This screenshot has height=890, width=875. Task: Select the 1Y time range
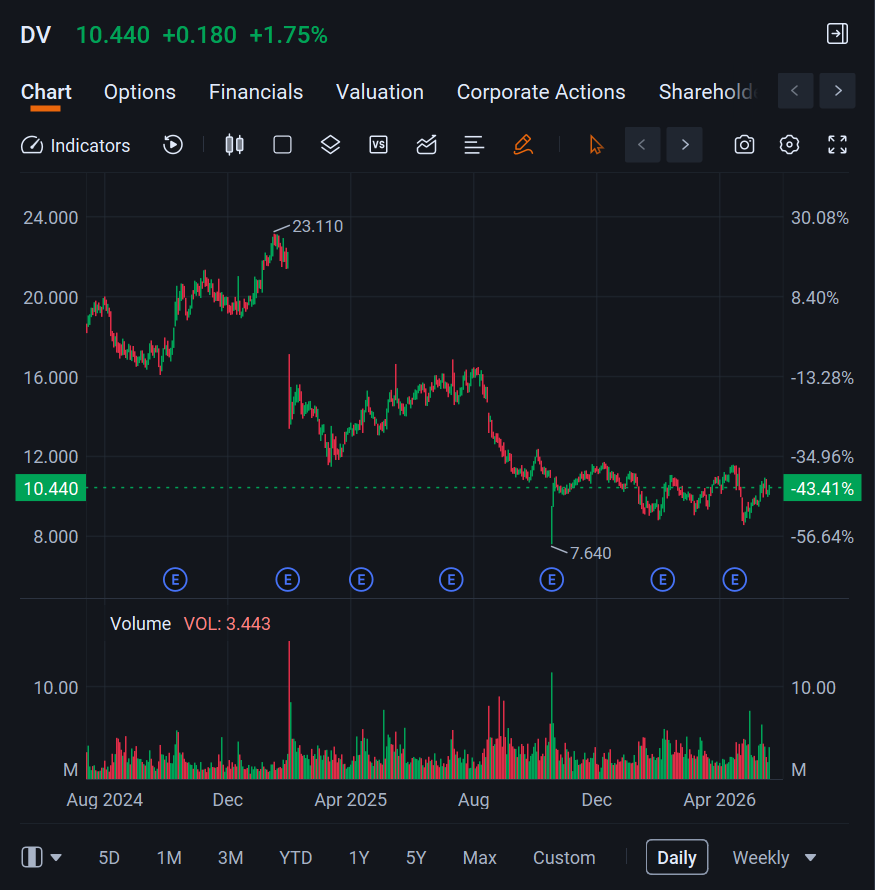[359, 857]
